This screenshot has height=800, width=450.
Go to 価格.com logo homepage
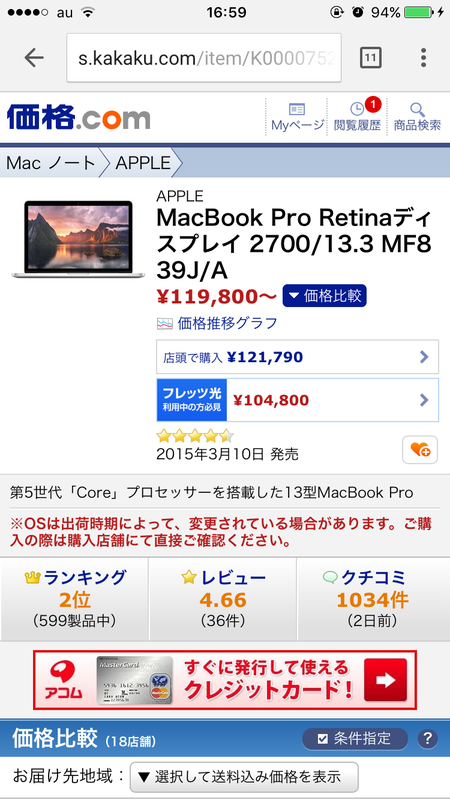coord(79,117)
